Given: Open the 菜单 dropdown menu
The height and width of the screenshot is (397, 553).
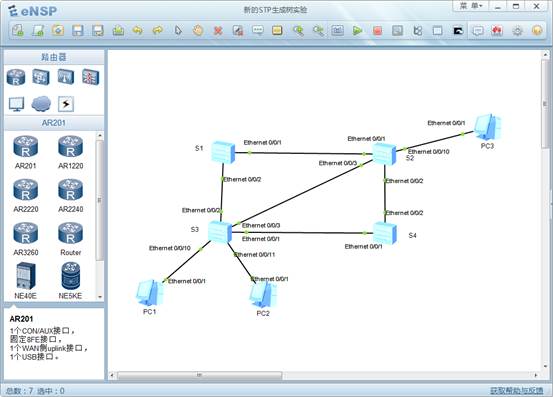Looking at the screenshot, I should pos(471,6).
